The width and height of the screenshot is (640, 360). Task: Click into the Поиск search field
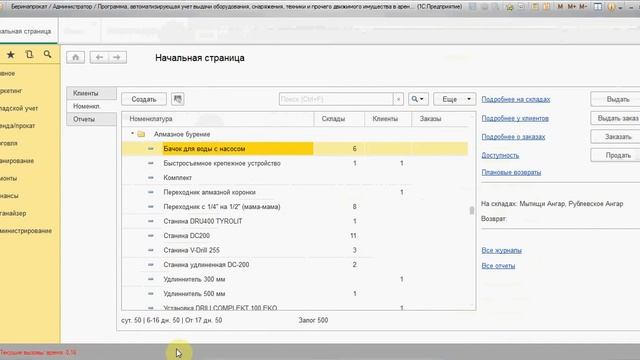pos(336,99)
